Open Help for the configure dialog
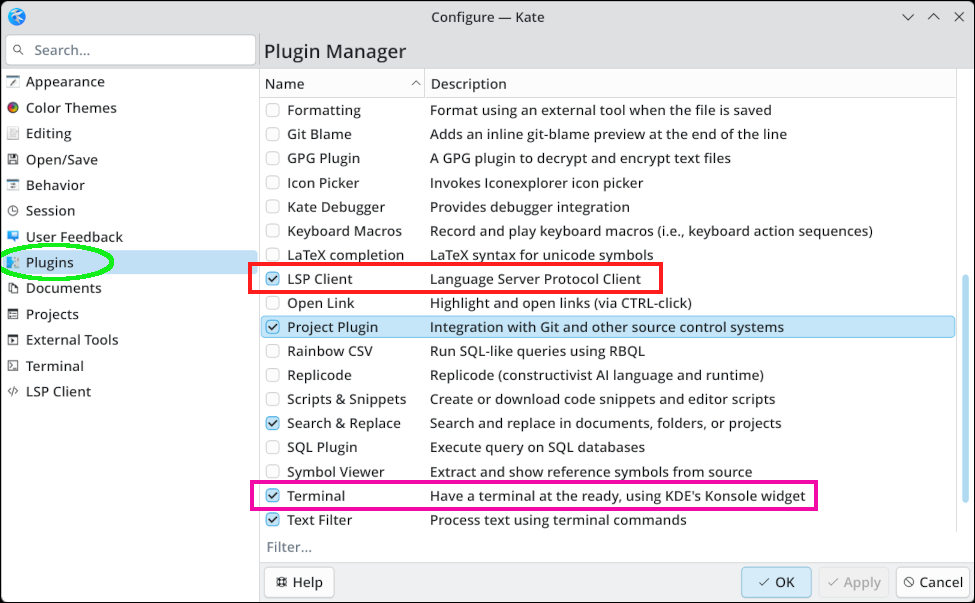 tap(299, 582)
